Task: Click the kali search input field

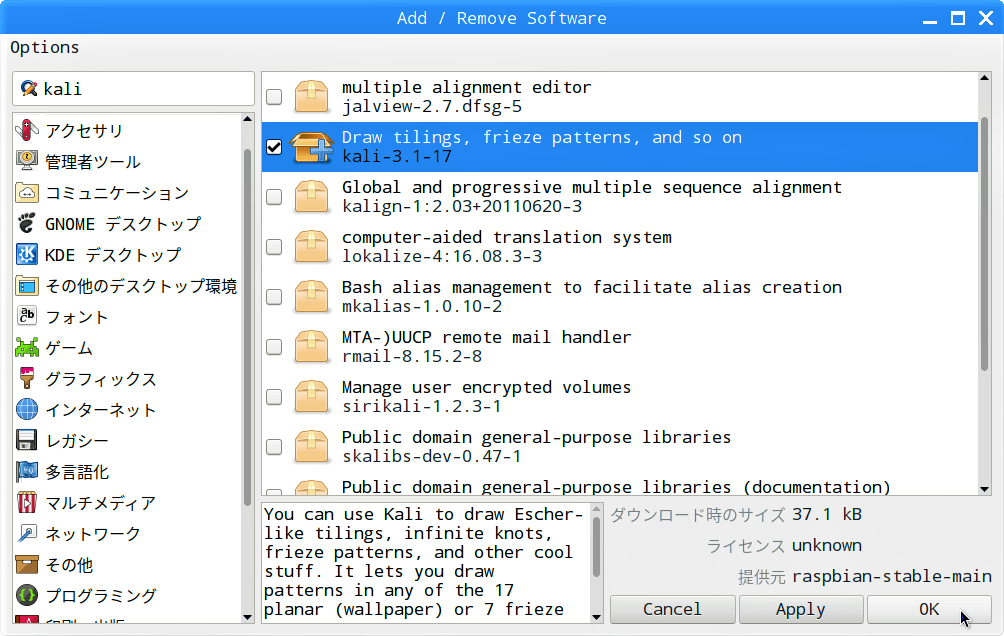Action: point(133,88)
